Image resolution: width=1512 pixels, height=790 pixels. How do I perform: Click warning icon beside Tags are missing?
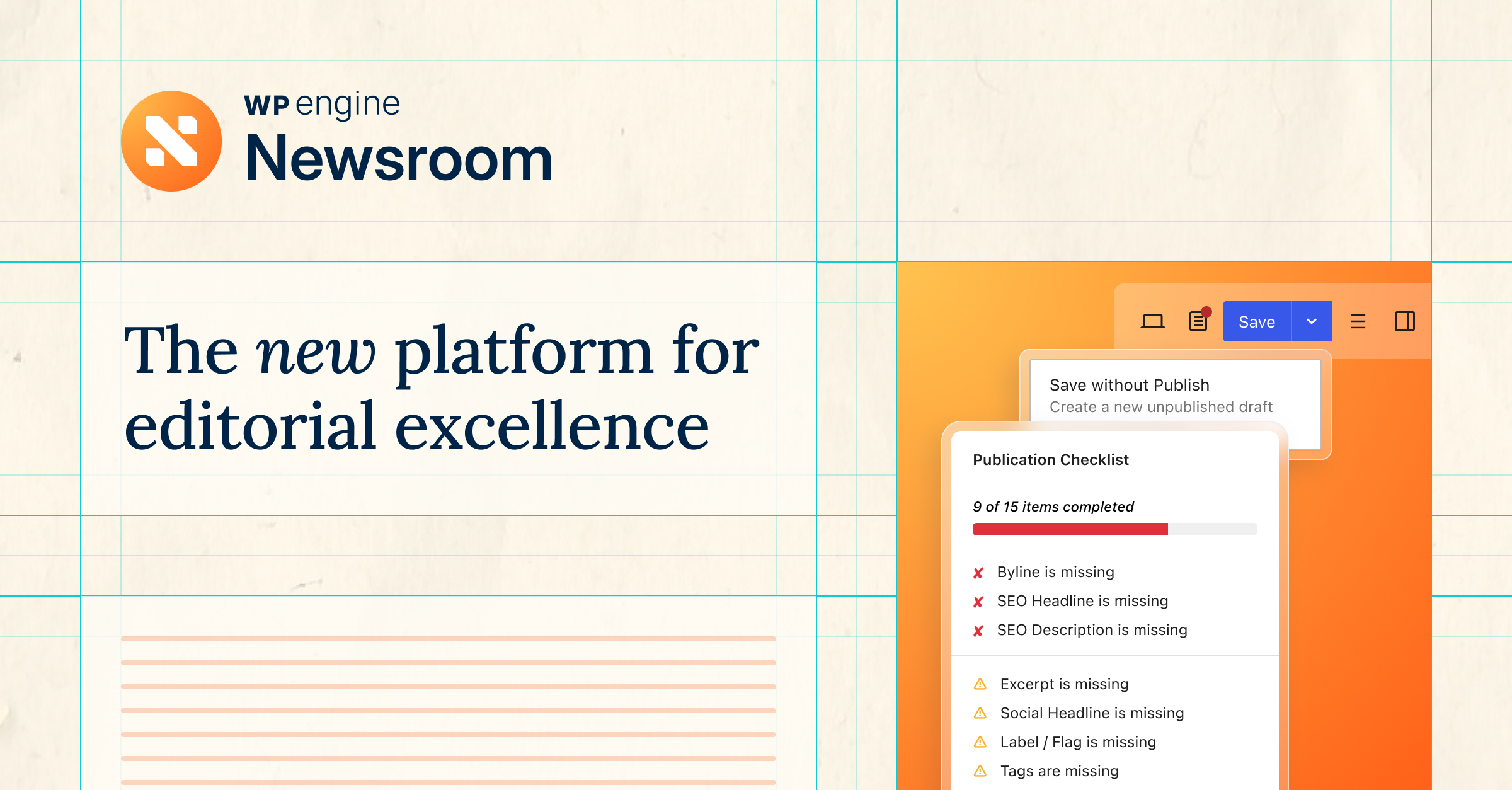[x=980, y=771]
